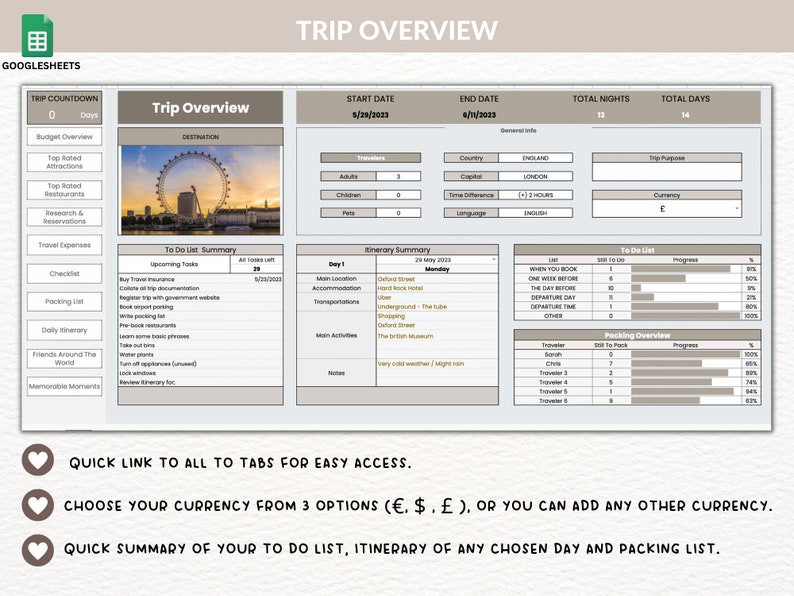Click the Google Sheets logo icon
Viewport: 794px width, 596px height.
coord(38,36)
